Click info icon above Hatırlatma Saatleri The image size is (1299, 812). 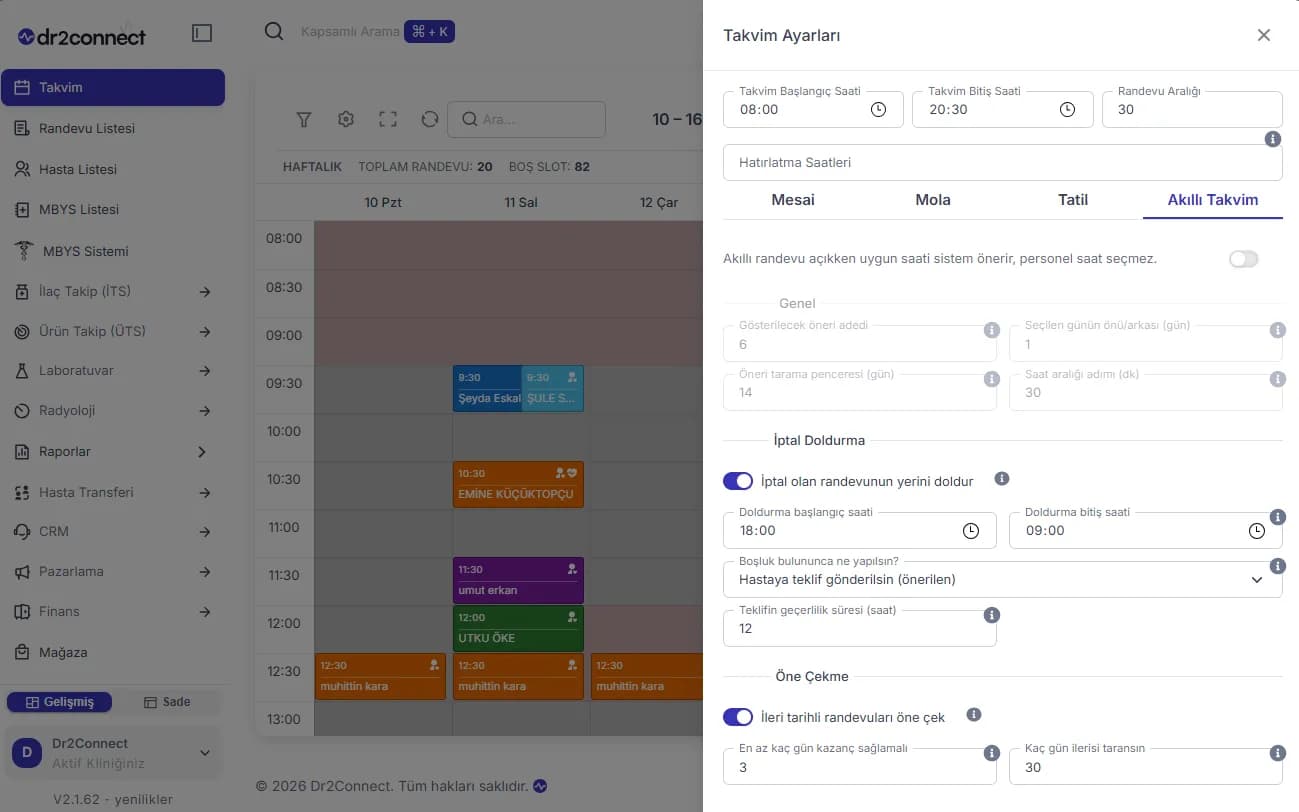click(x=1273, y=139)
